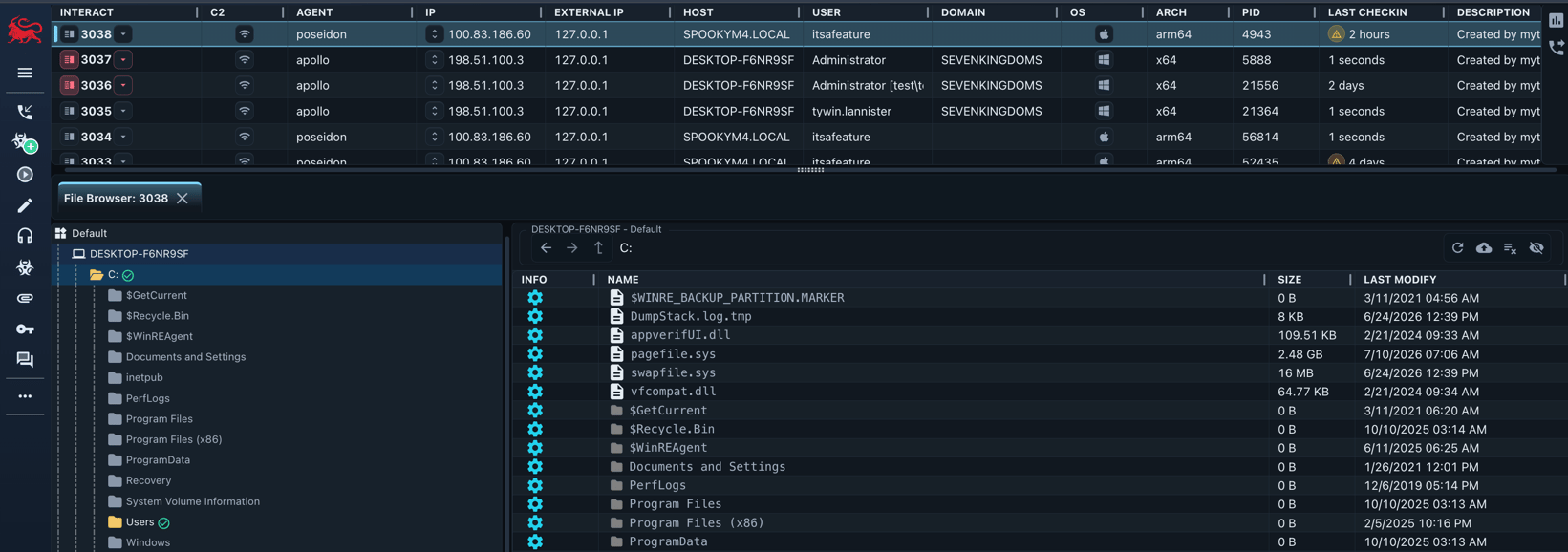Click the $Recycle.Bin row in file list
This screenshot has width=1568, height=552.
coord(1040,429)
